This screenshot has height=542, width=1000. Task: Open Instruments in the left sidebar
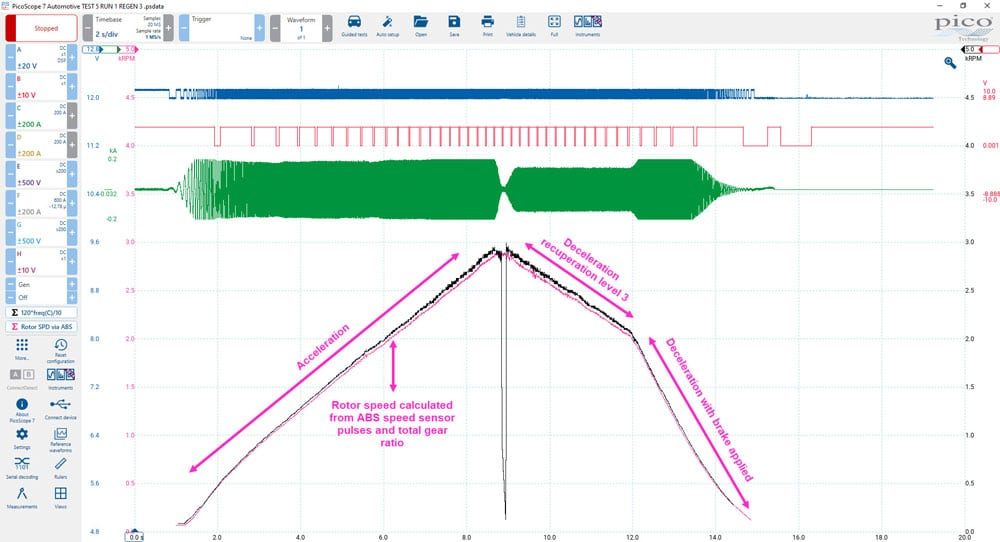click(61, 379)
